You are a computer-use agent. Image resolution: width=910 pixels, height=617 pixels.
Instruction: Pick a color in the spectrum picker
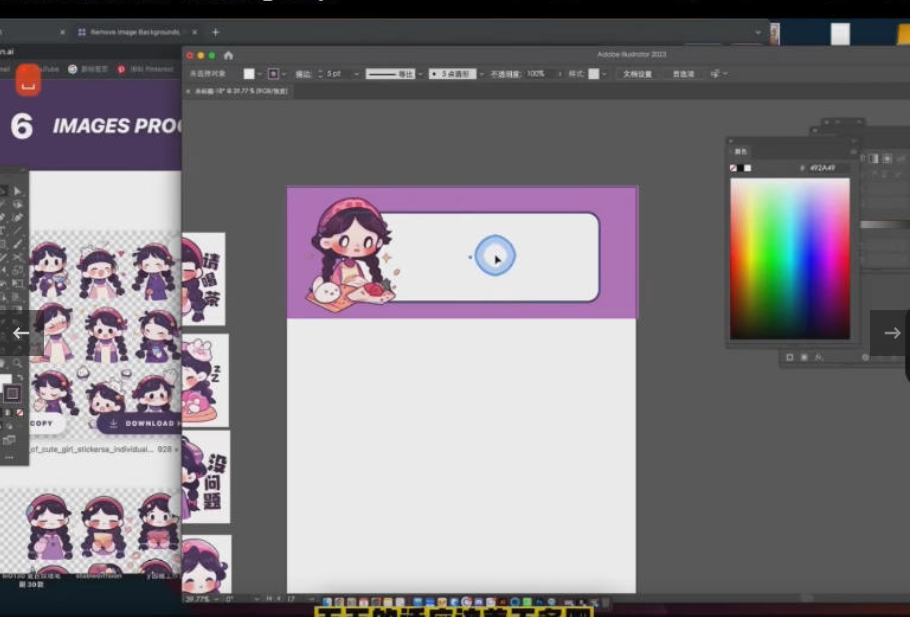point(789,258)
